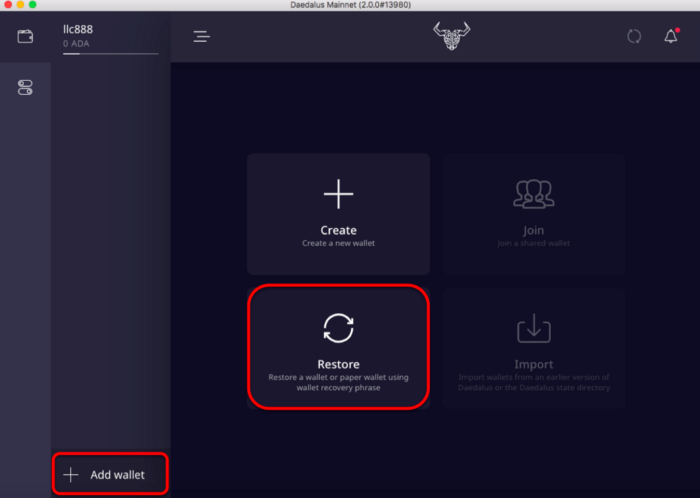Select the Restore label text
Viewport: 700px width, 498px height.
point(338,364)
